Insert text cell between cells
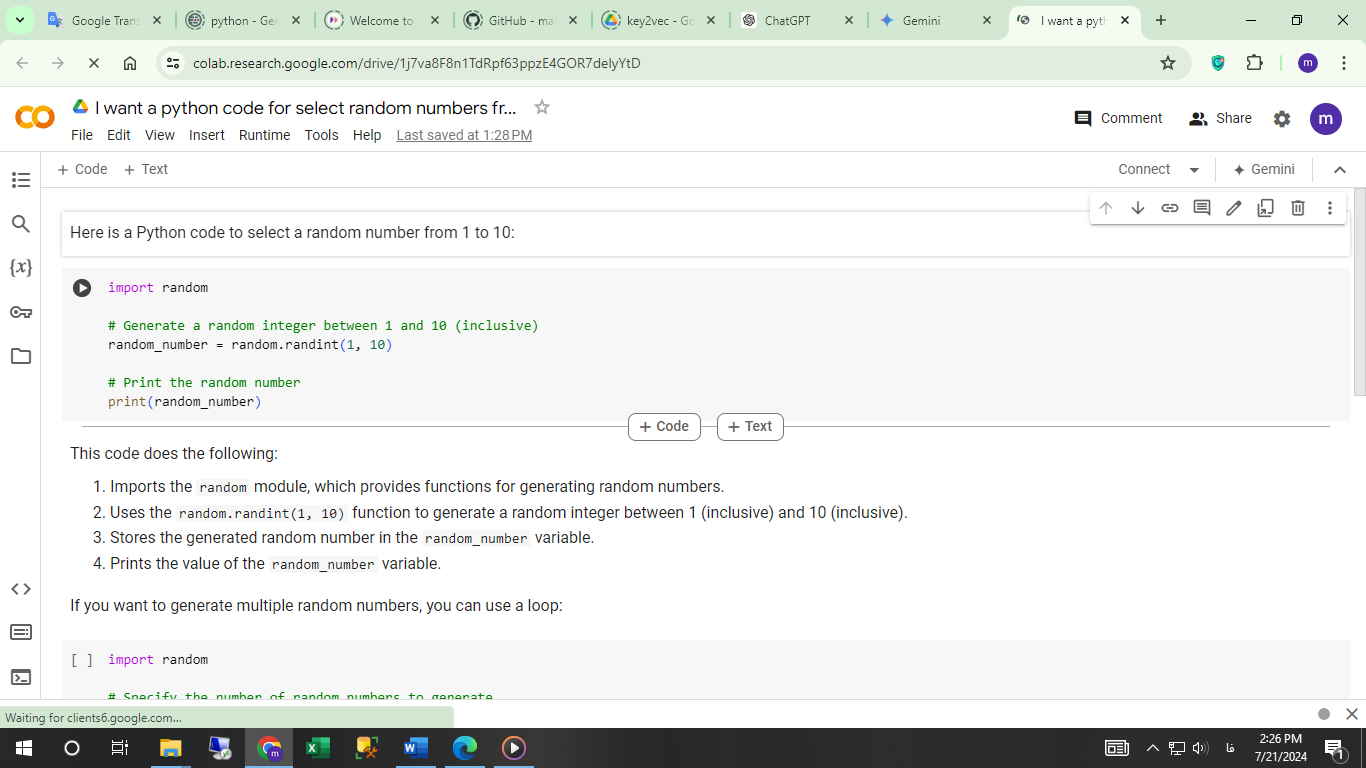The width and height of the screenshot is (1366, 768). click(x=750, y=427)
